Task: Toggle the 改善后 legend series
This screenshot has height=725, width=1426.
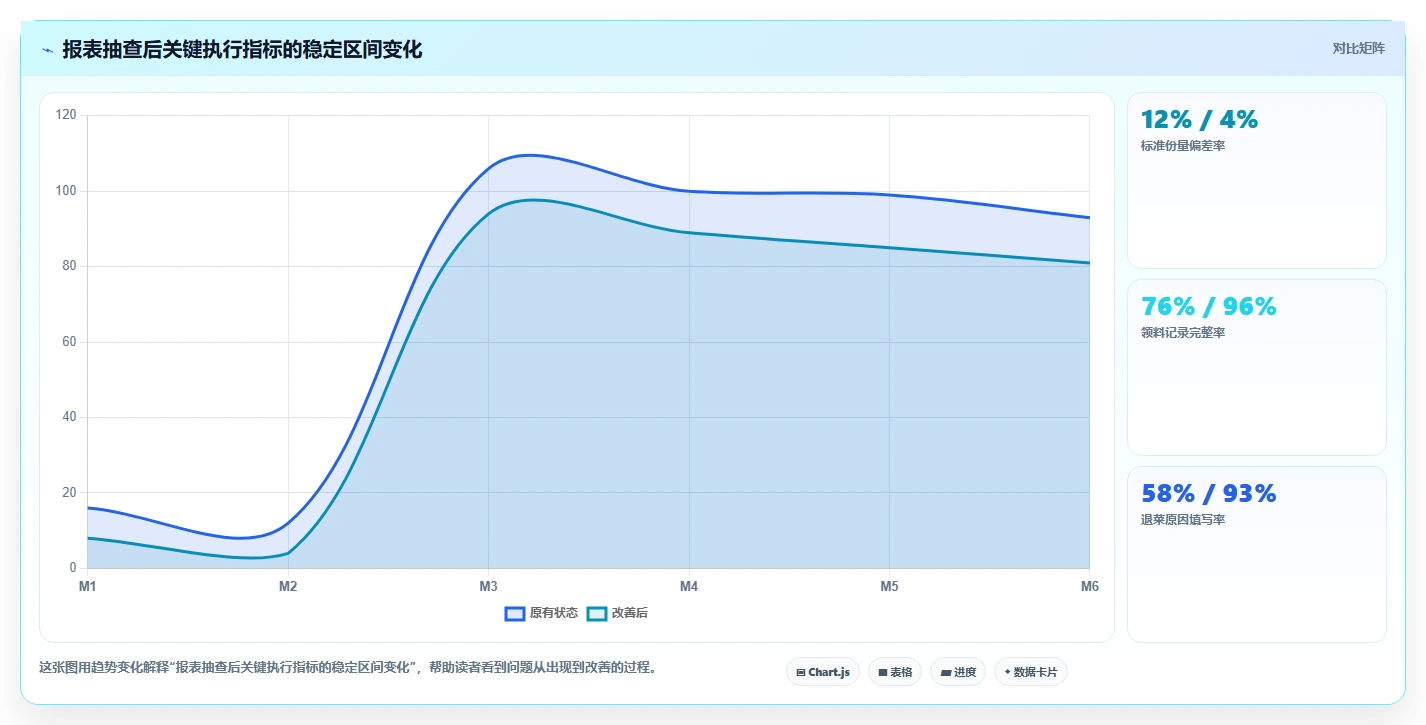Action: click(x=617, y=613)
